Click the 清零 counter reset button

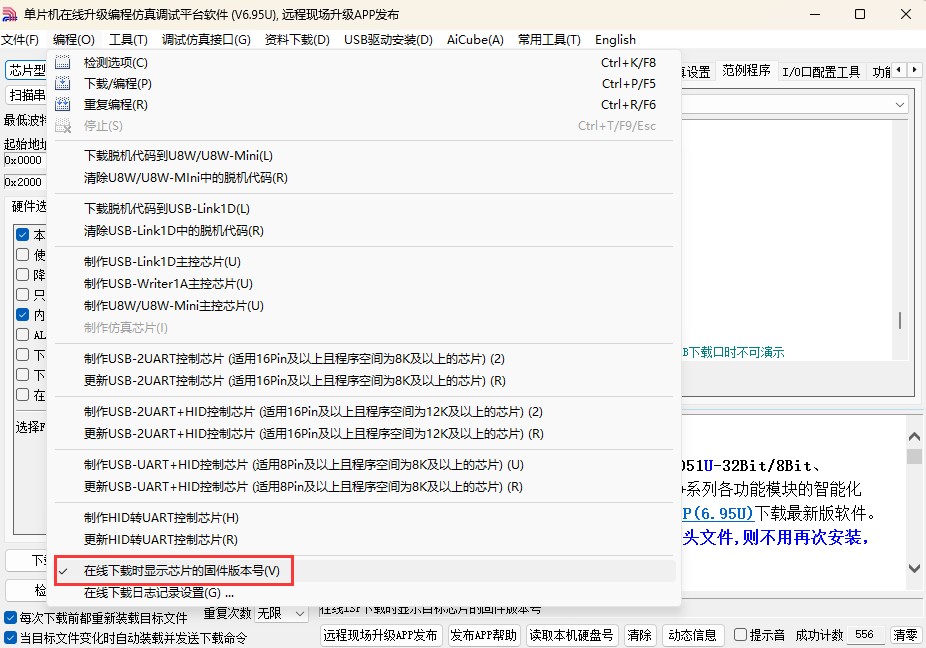(x=905, y=635)
